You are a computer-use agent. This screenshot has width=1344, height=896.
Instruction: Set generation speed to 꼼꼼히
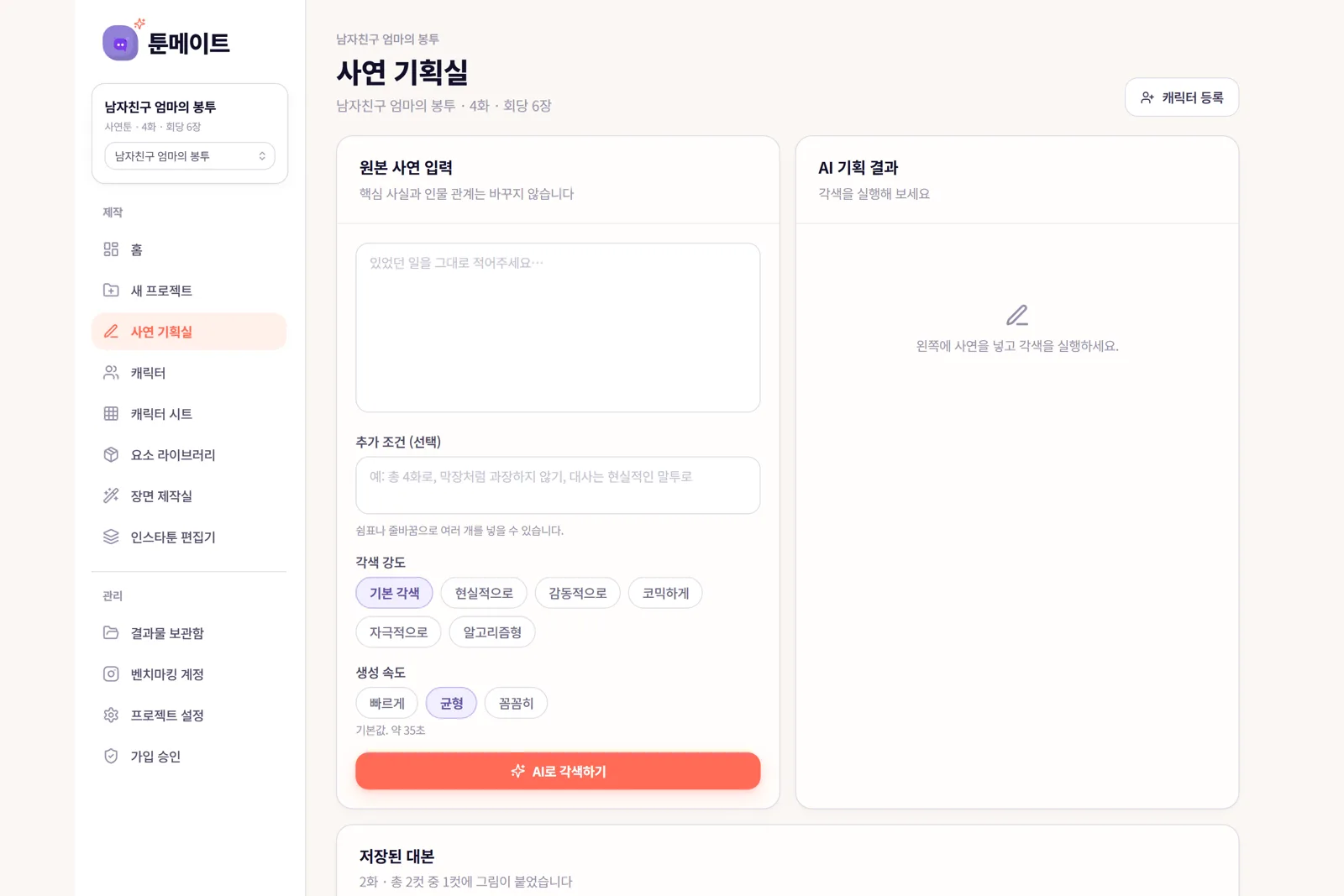click(516, 703)
